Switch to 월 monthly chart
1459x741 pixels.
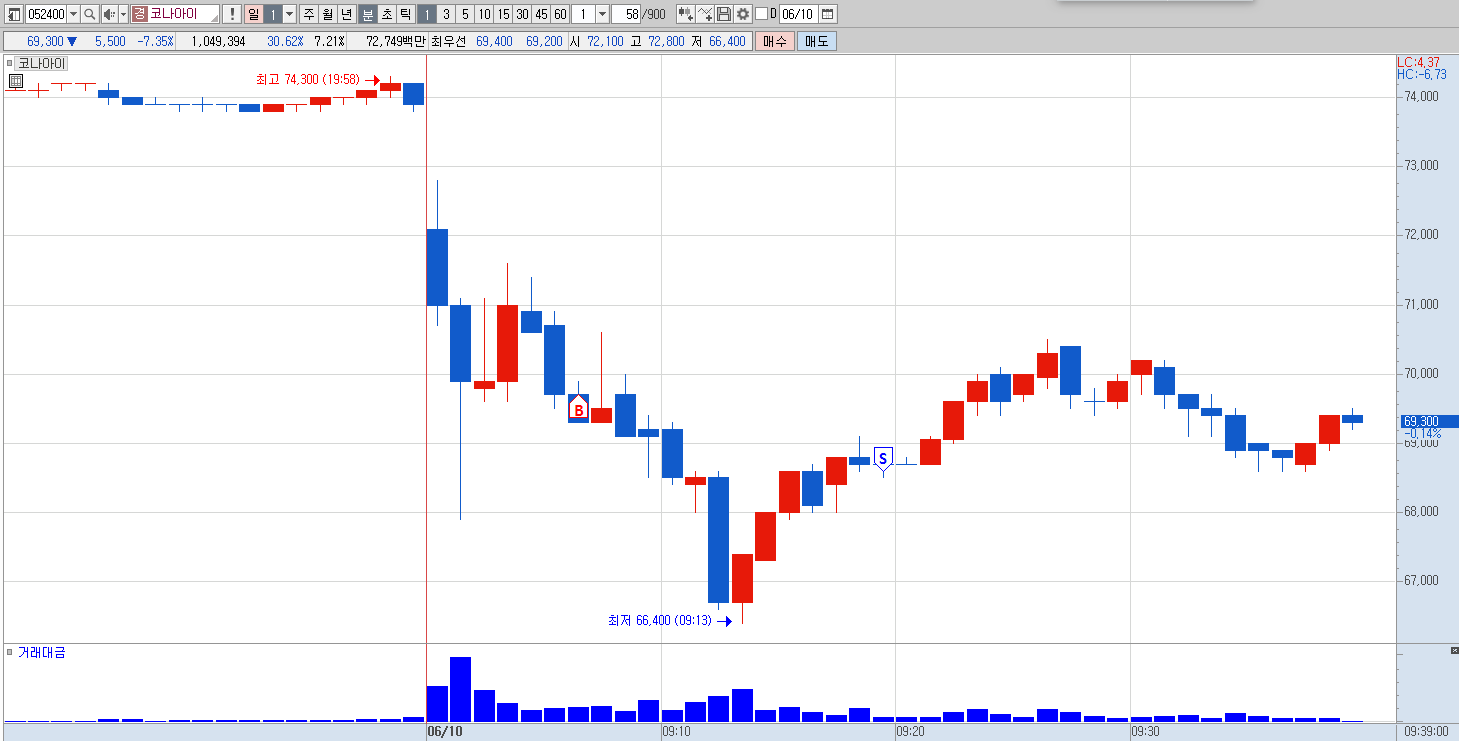tap(327, 14)
